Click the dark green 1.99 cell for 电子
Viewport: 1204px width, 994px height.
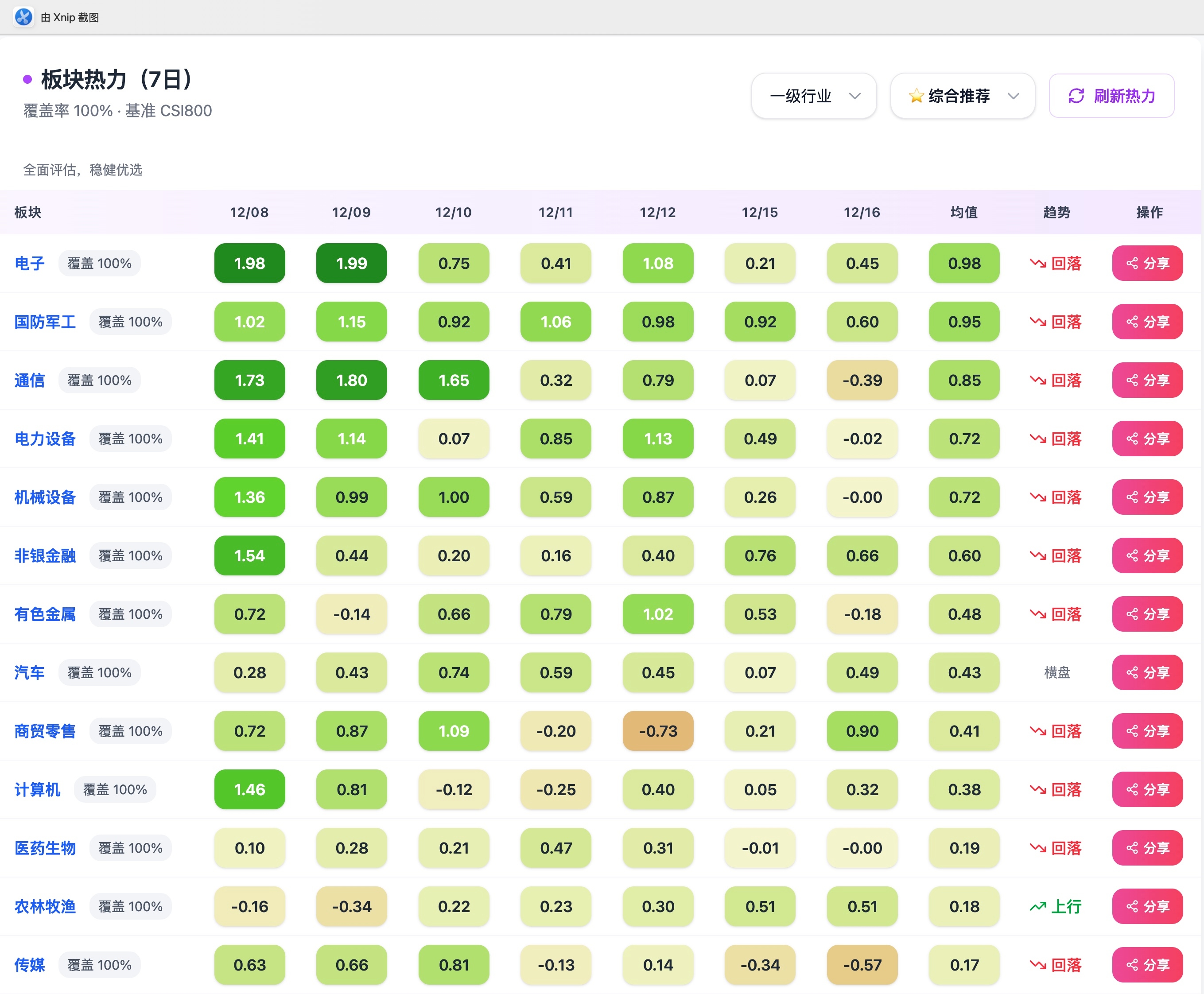tap(351, 264)
